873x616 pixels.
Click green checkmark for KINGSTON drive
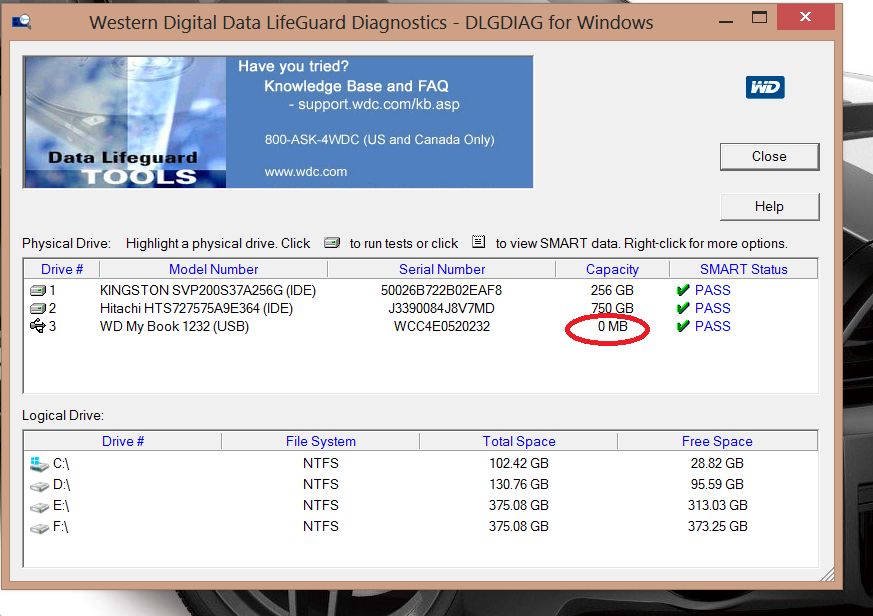click(x=683, y=290)
